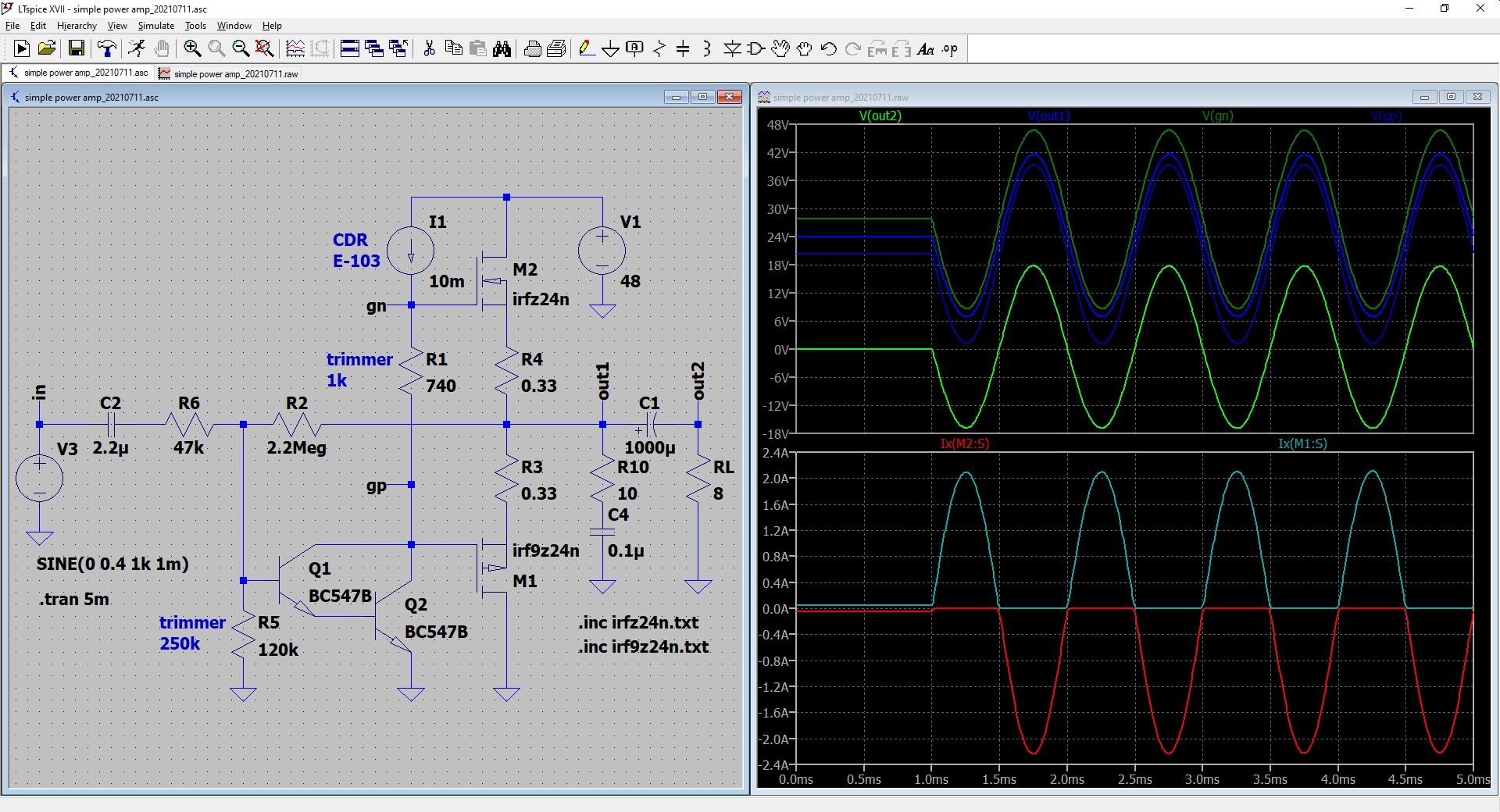
Task: Place a capacitor from the toolbar
Action: pyautogui.click(x=683, y=49)
